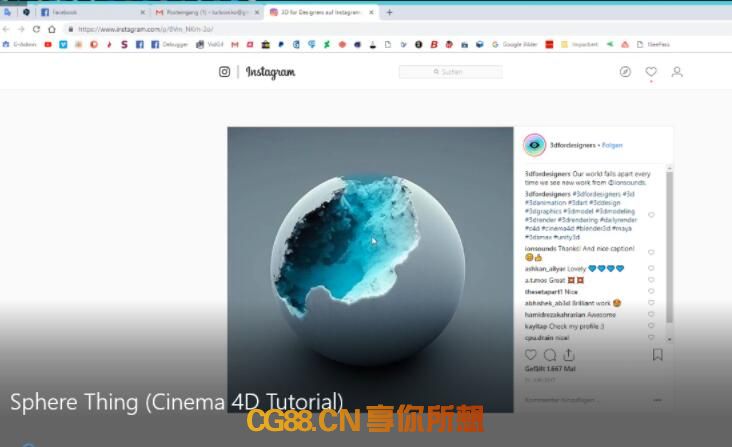Image resolution: width=732 pixels, height=447 pixels.
Task: Like the hamidrezakahrarian Awesome comment
Action: pyautogui.click(x=651, y=314)
